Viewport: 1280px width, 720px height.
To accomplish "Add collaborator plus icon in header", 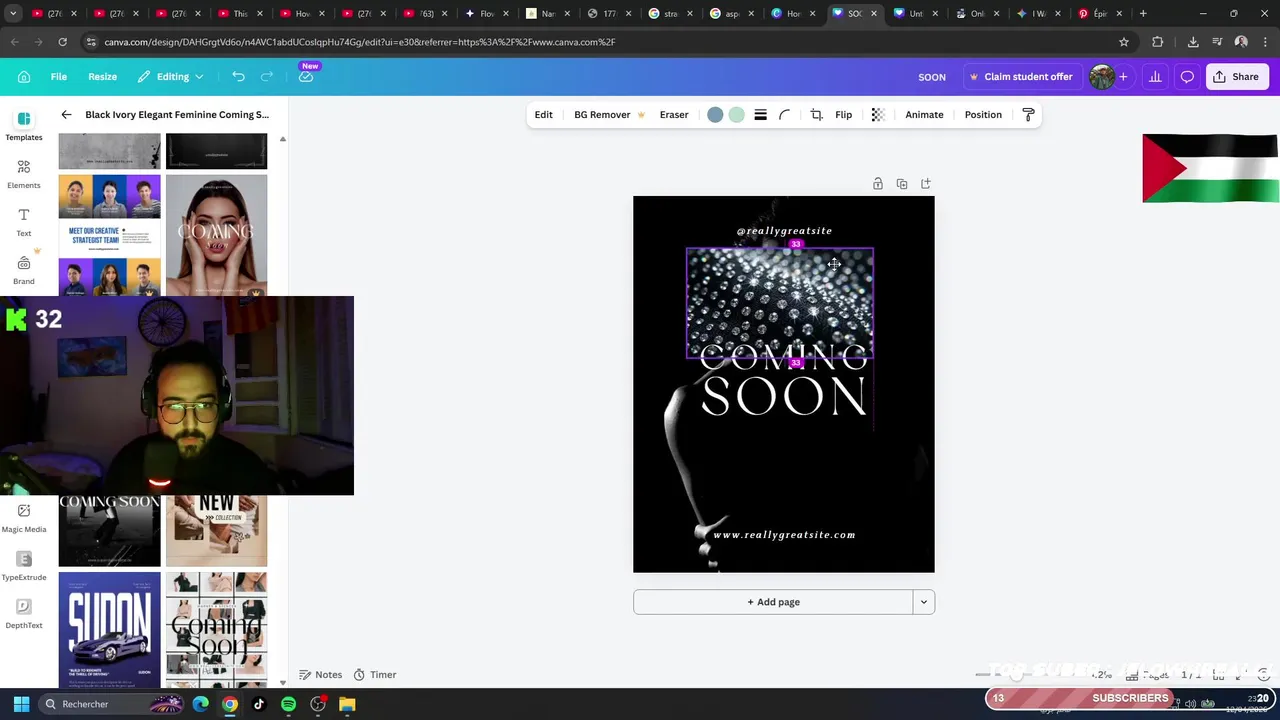I will (x=1123, y=77).
